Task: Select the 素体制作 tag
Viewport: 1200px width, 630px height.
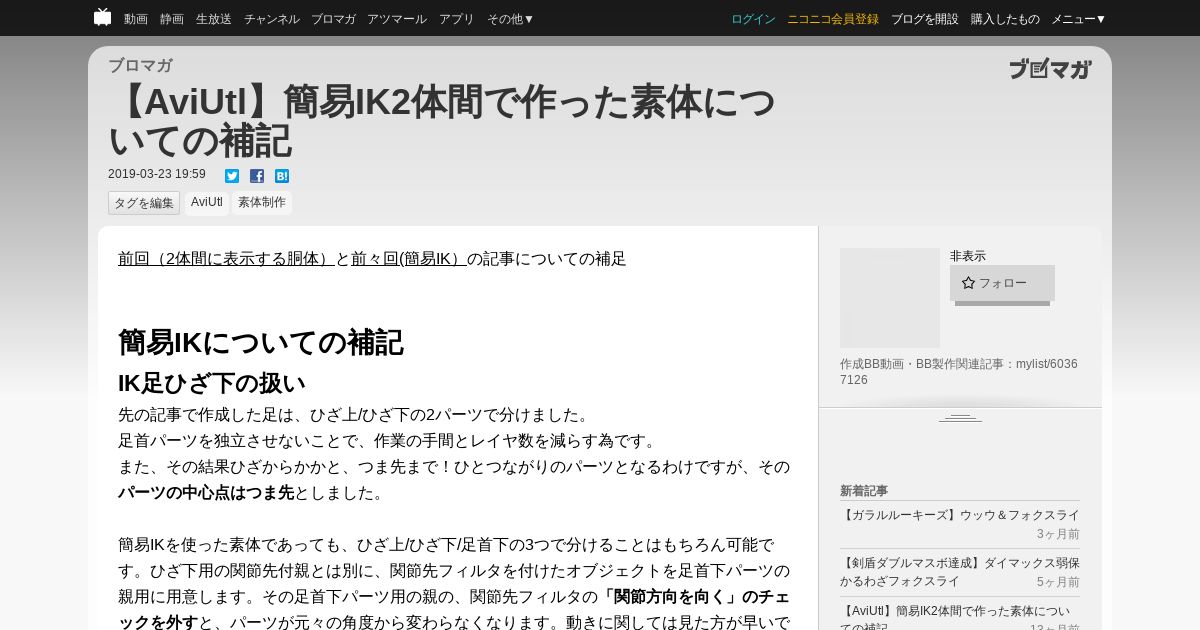Action: pos(262,203)
